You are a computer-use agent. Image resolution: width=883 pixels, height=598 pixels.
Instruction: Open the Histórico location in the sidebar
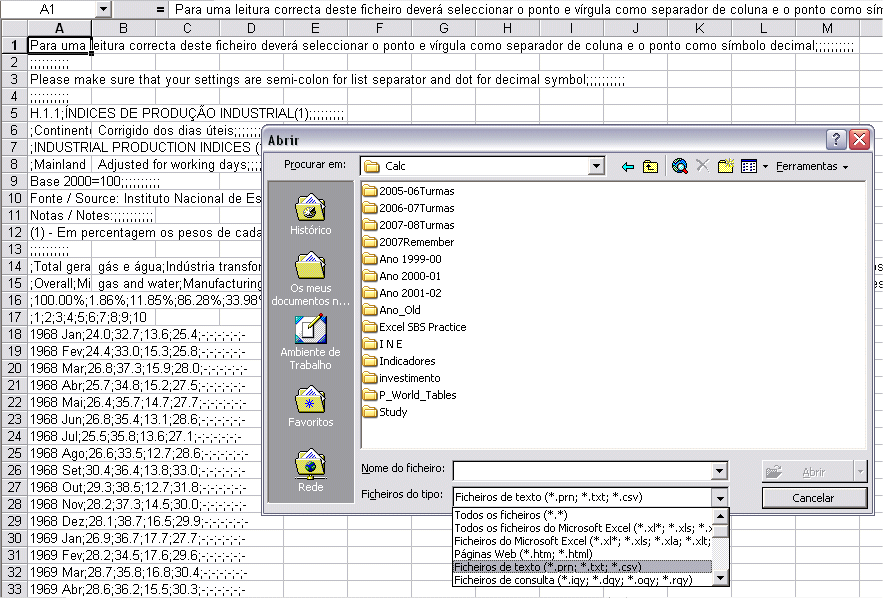point(310,215)
